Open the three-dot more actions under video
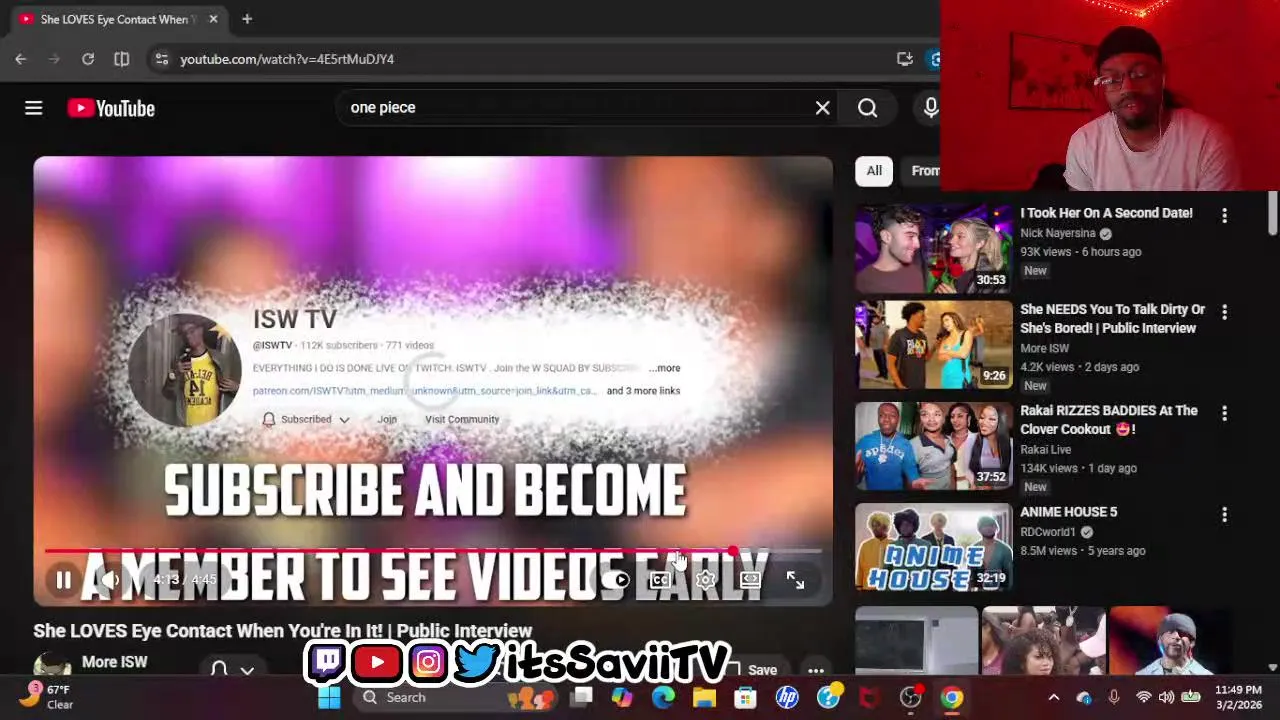The image size is (1280, 720). [815, 671]
